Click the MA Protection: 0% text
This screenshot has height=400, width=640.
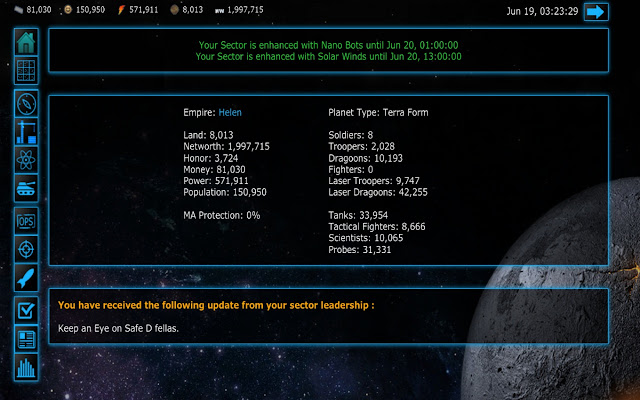pos(222,215)
